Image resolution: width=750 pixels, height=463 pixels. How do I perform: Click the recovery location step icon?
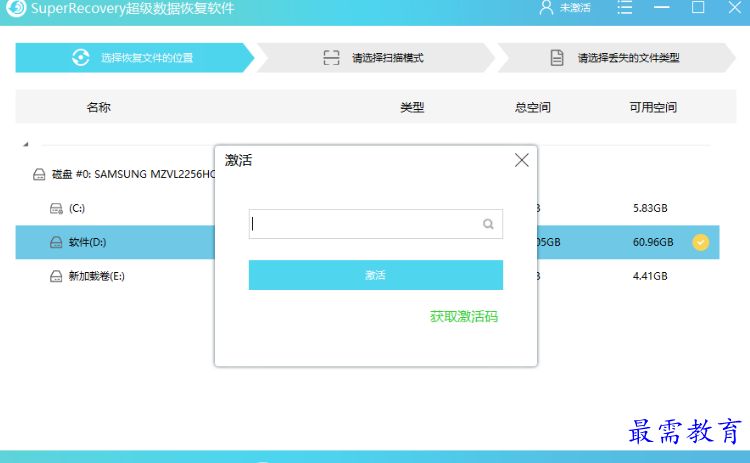click(81, 57)
